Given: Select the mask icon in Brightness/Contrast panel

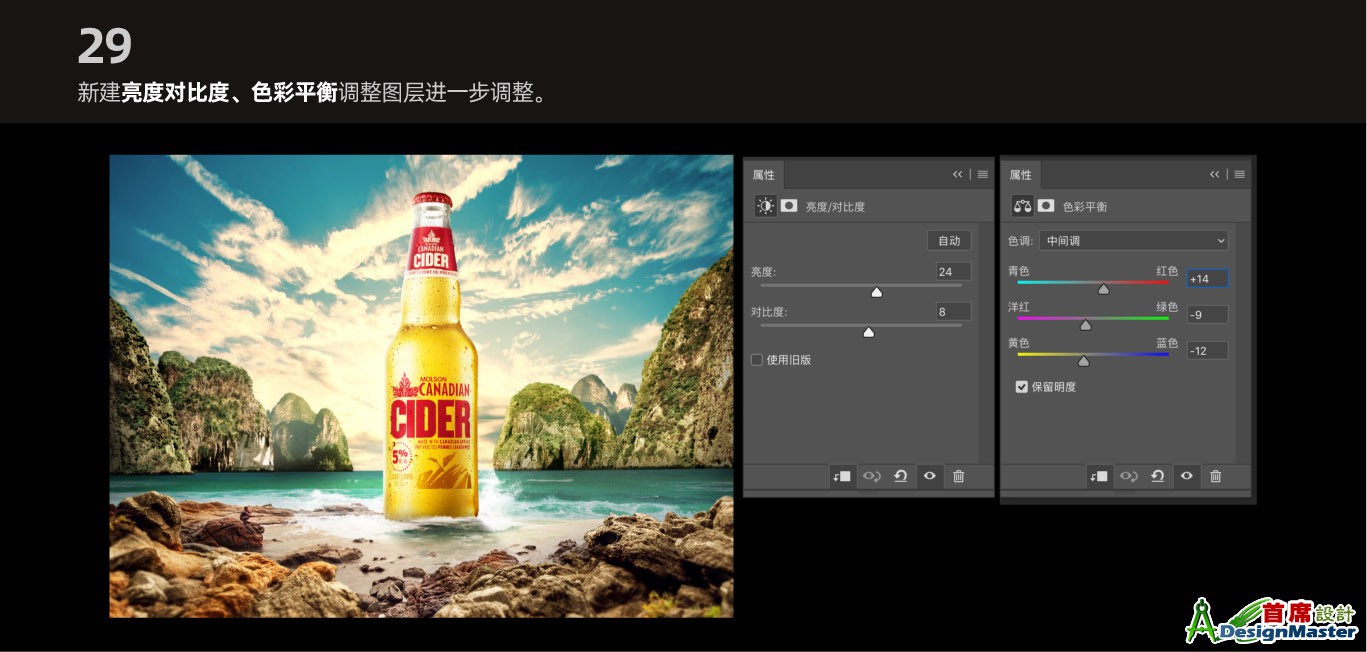Looking at the screenshot, I should (789, 206).
